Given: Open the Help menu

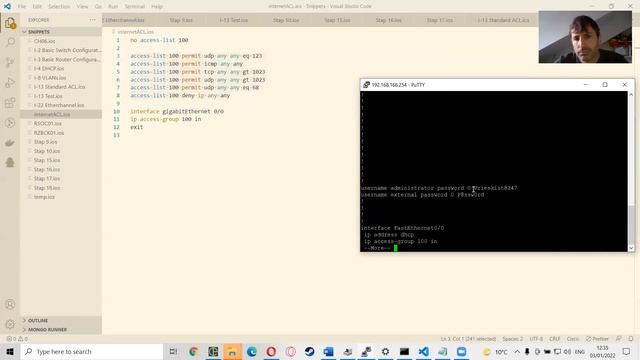Looking at the screenshot, I should 157,7.
